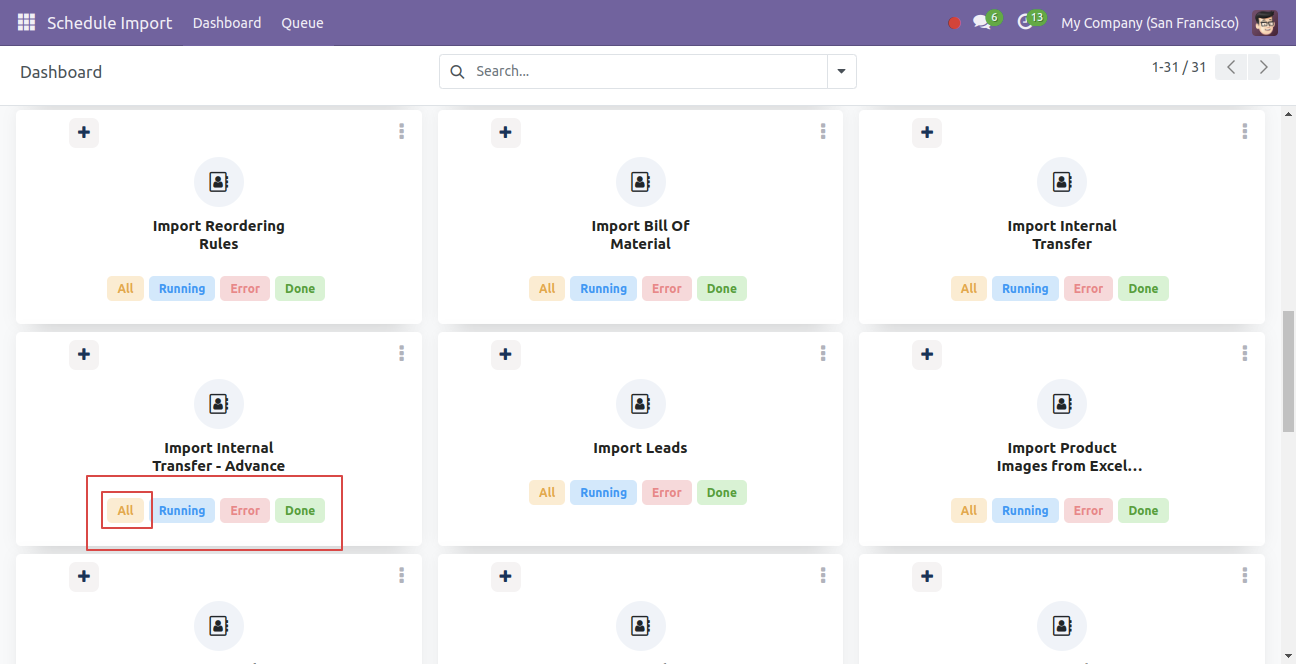1296x664 pixels.
Task: Go to previous page arrow
Action: pos(1231,67)
